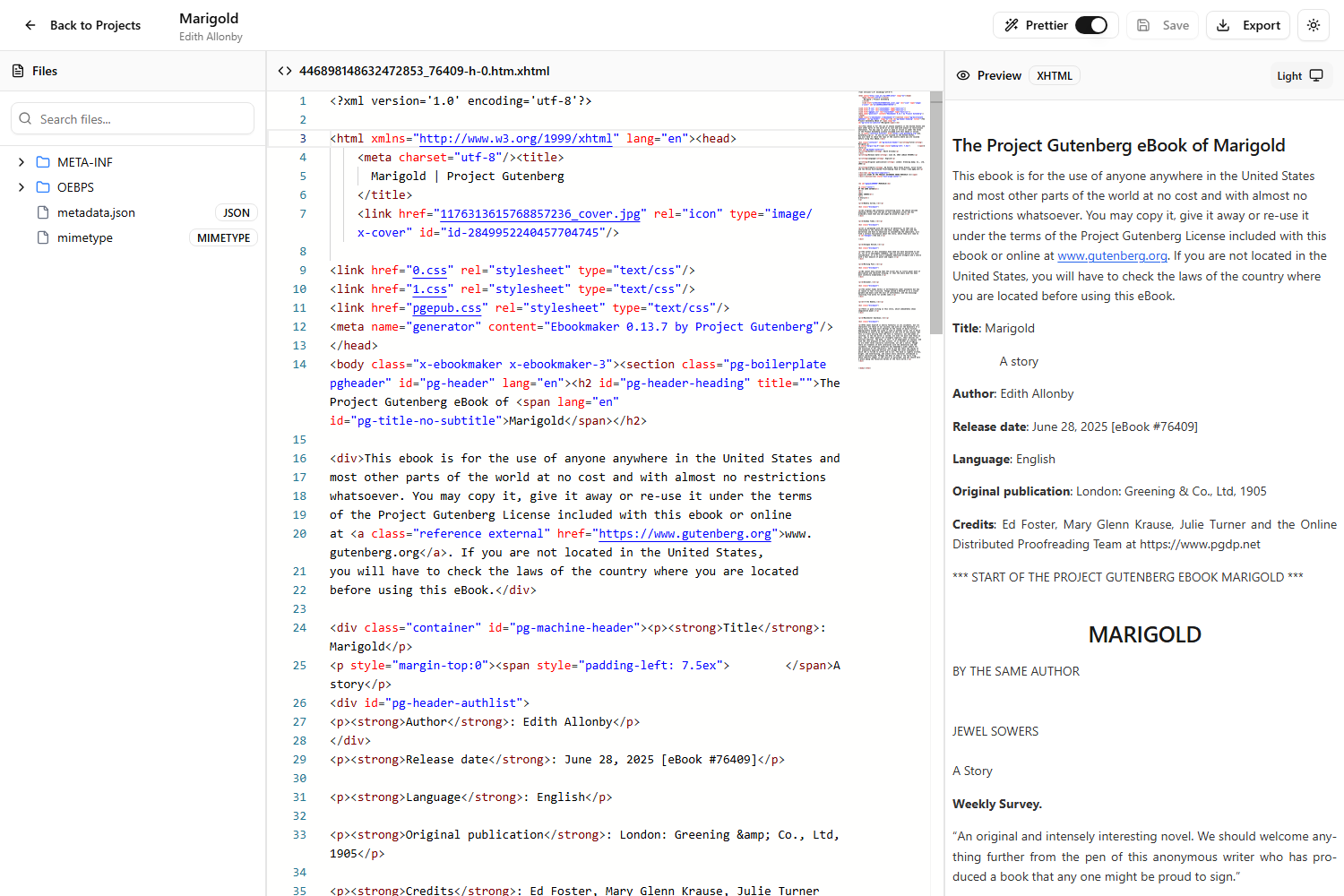Click the back arrow beside Back to Projects
This screenshot has width=1344, height=896.
coord(30,25)
